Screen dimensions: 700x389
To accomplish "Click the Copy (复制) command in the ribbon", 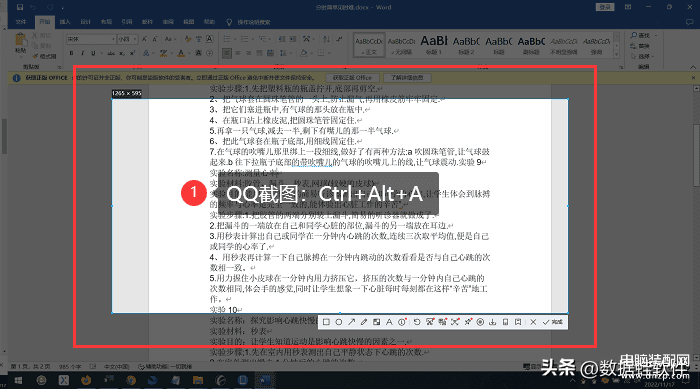I will (42, 46).
